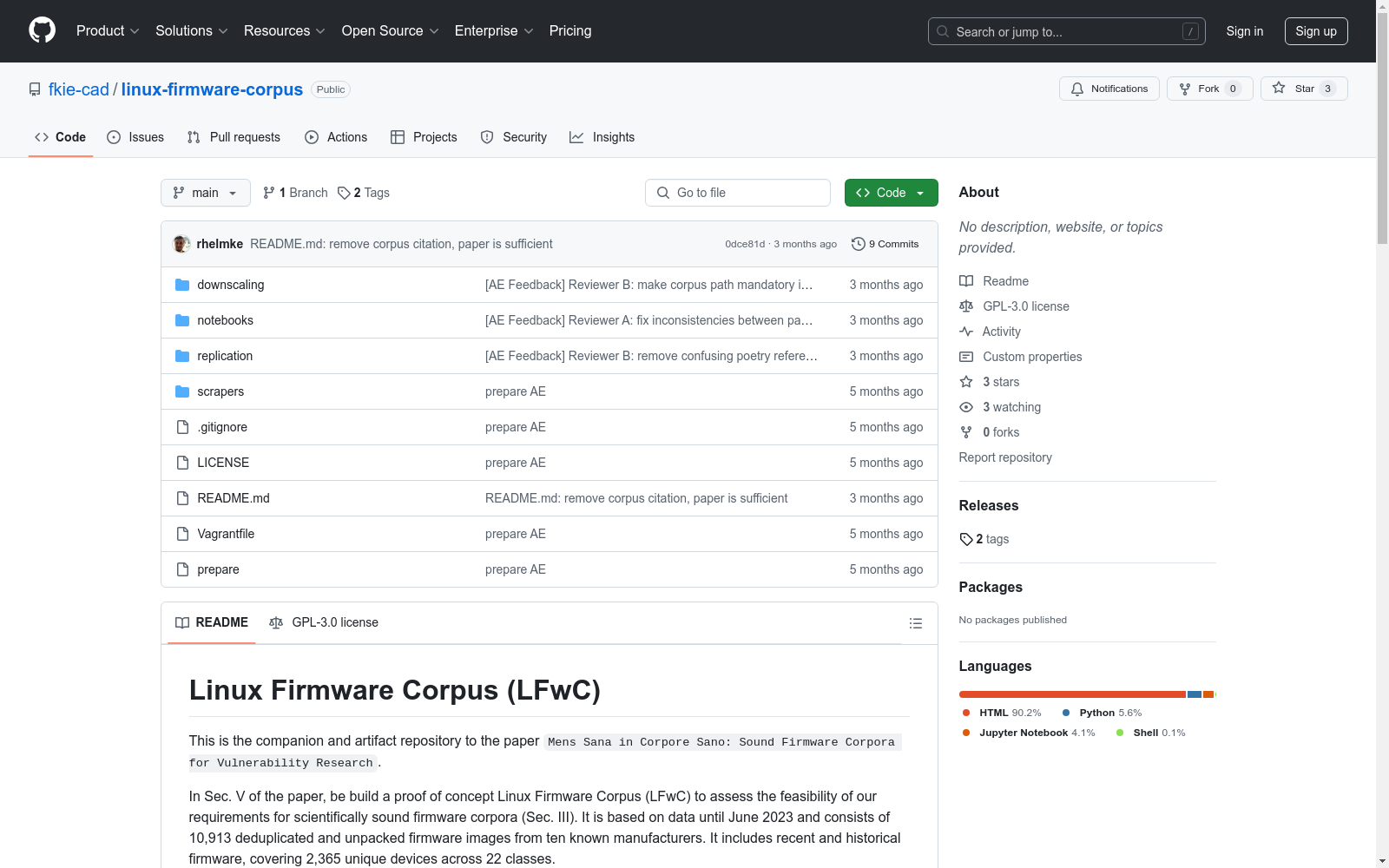Screen dimensions: 1389x868
Task: Open the fkie-cad organization link
Action: 79,89
